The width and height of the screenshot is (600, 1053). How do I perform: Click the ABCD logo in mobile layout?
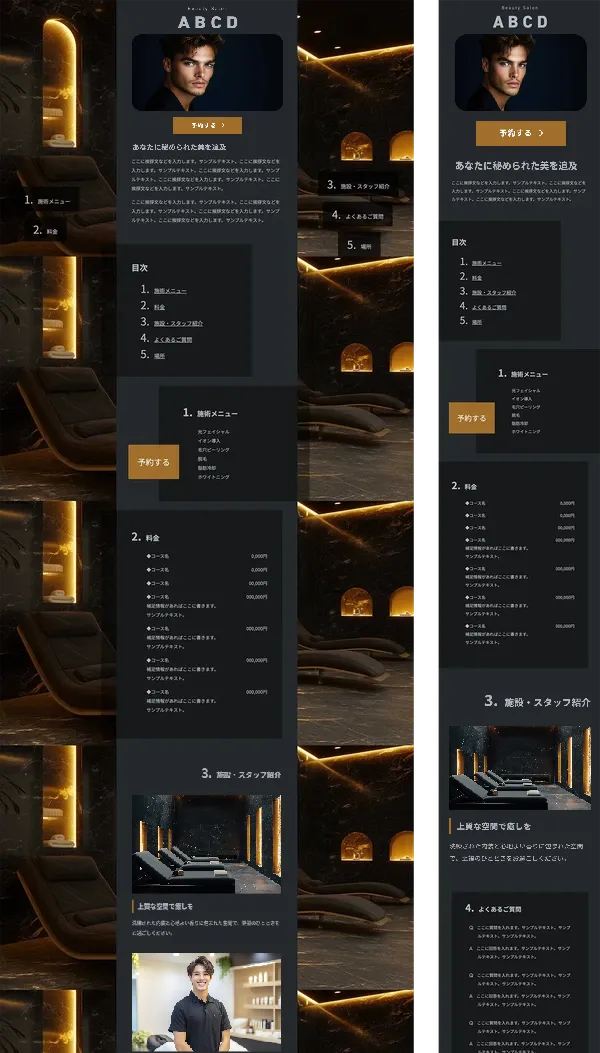pos(520,22)
